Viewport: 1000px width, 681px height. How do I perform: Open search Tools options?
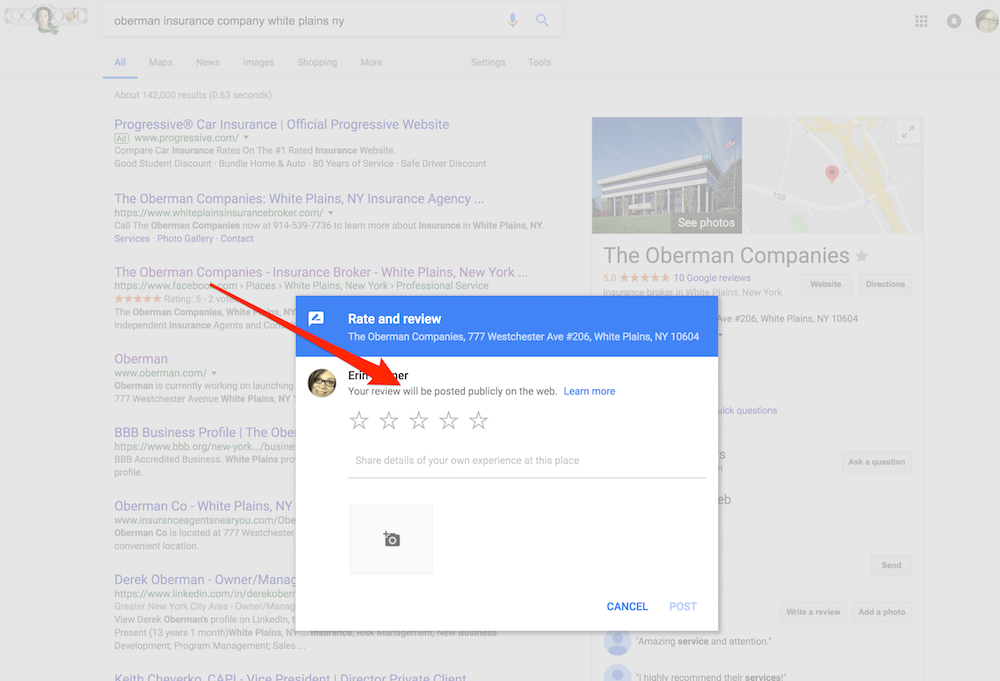[540, 62]
